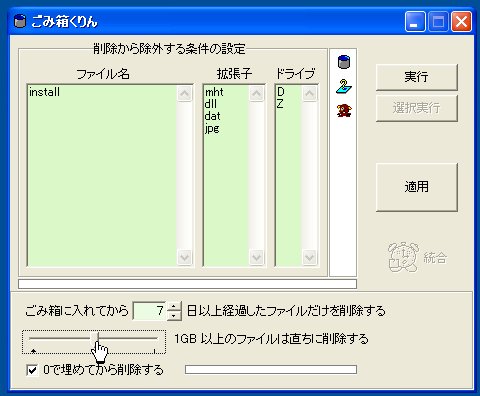The width and height of the screenshot is (480, 396).
Task: Minimize the ごみ箱くりん window
Action: click(x=415, y=21)
